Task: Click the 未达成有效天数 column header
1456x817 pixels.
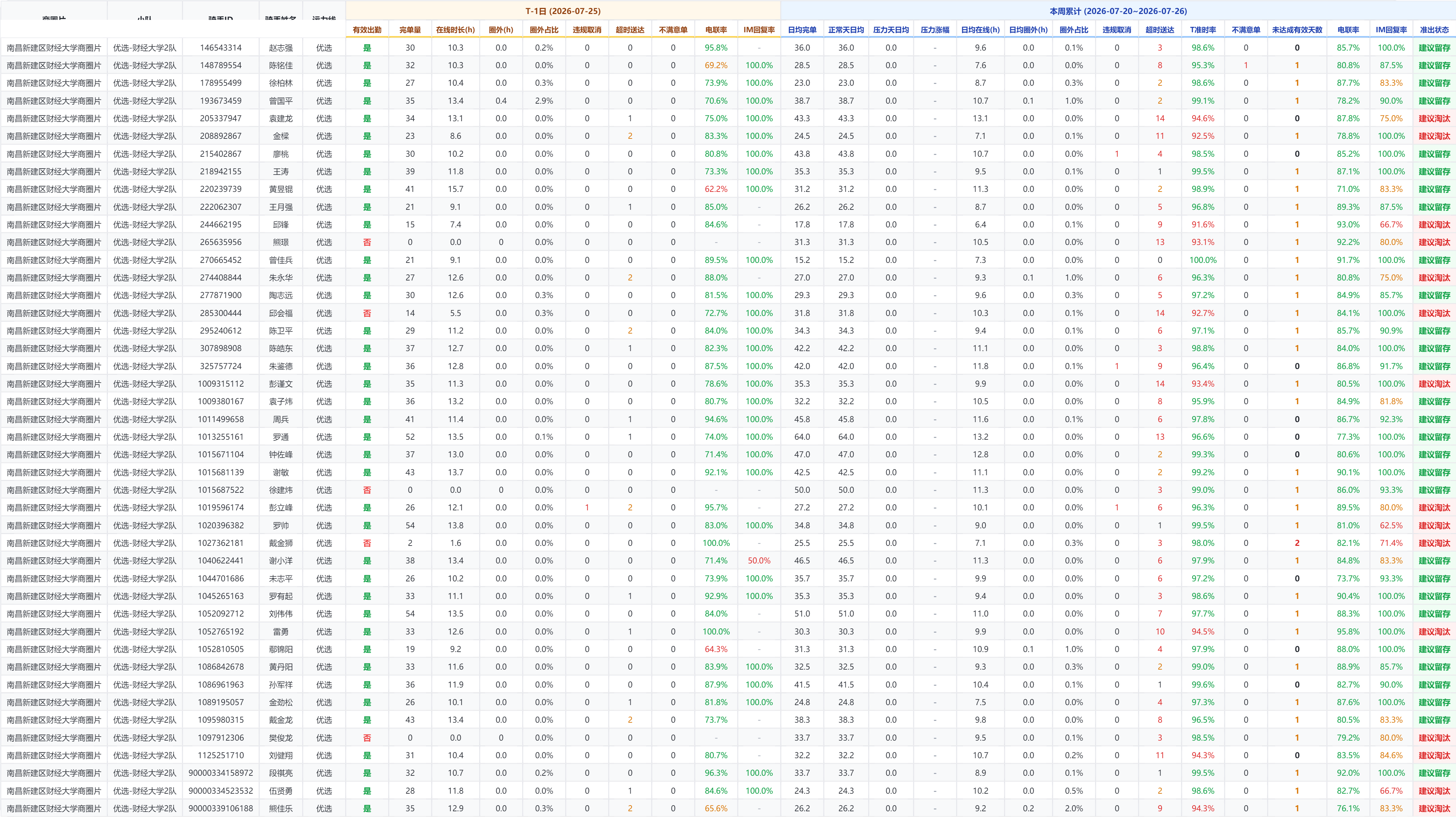Action: click(x=1297, y=30)
